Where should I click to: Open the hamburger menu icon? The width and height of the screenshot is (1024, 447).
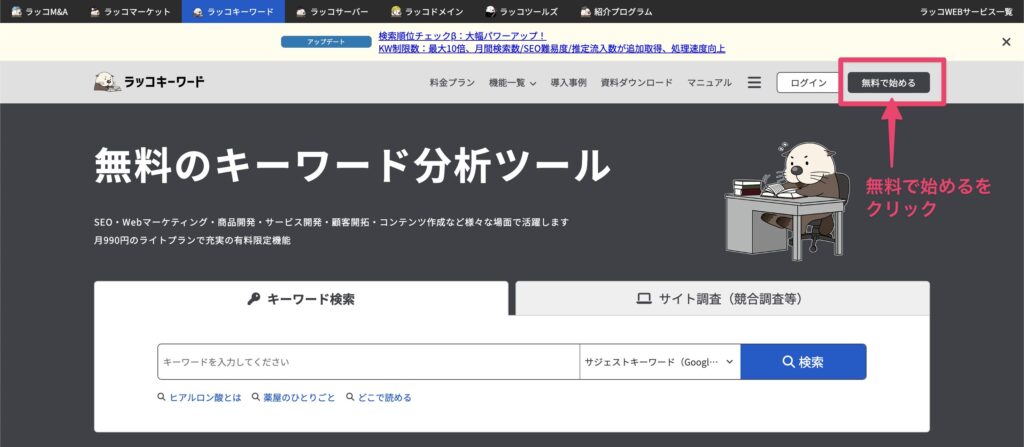coord(754,83)
